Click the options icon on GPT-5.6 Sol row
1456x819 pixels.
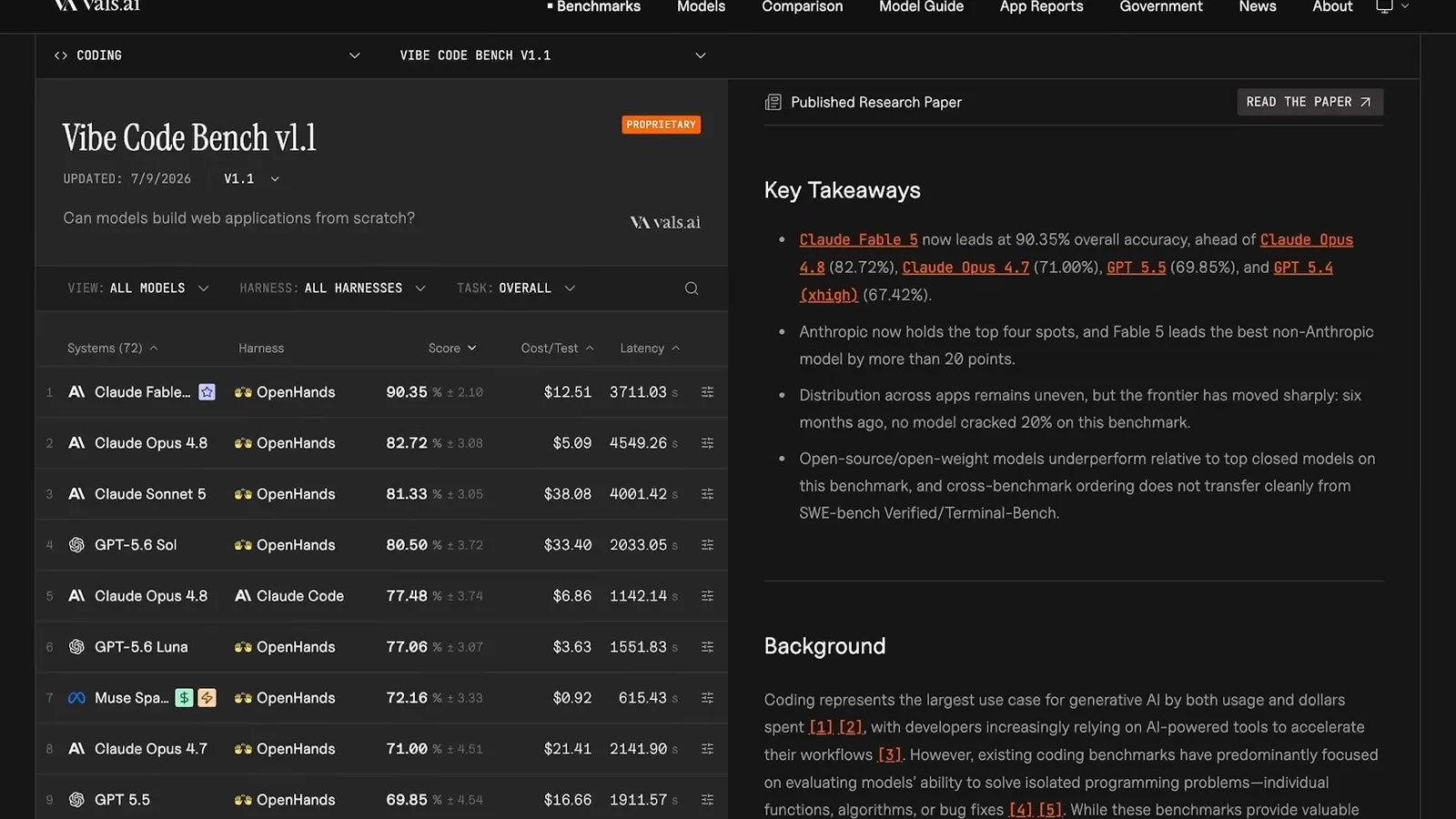pos(707,545)
